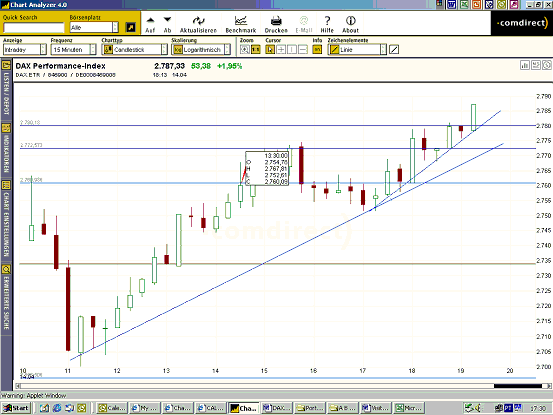Image resolution: width=553 pixels, height=415 pixels.
Task: Open the Charttyp dropdown showing Candlestick
Action: coord(134,50)
